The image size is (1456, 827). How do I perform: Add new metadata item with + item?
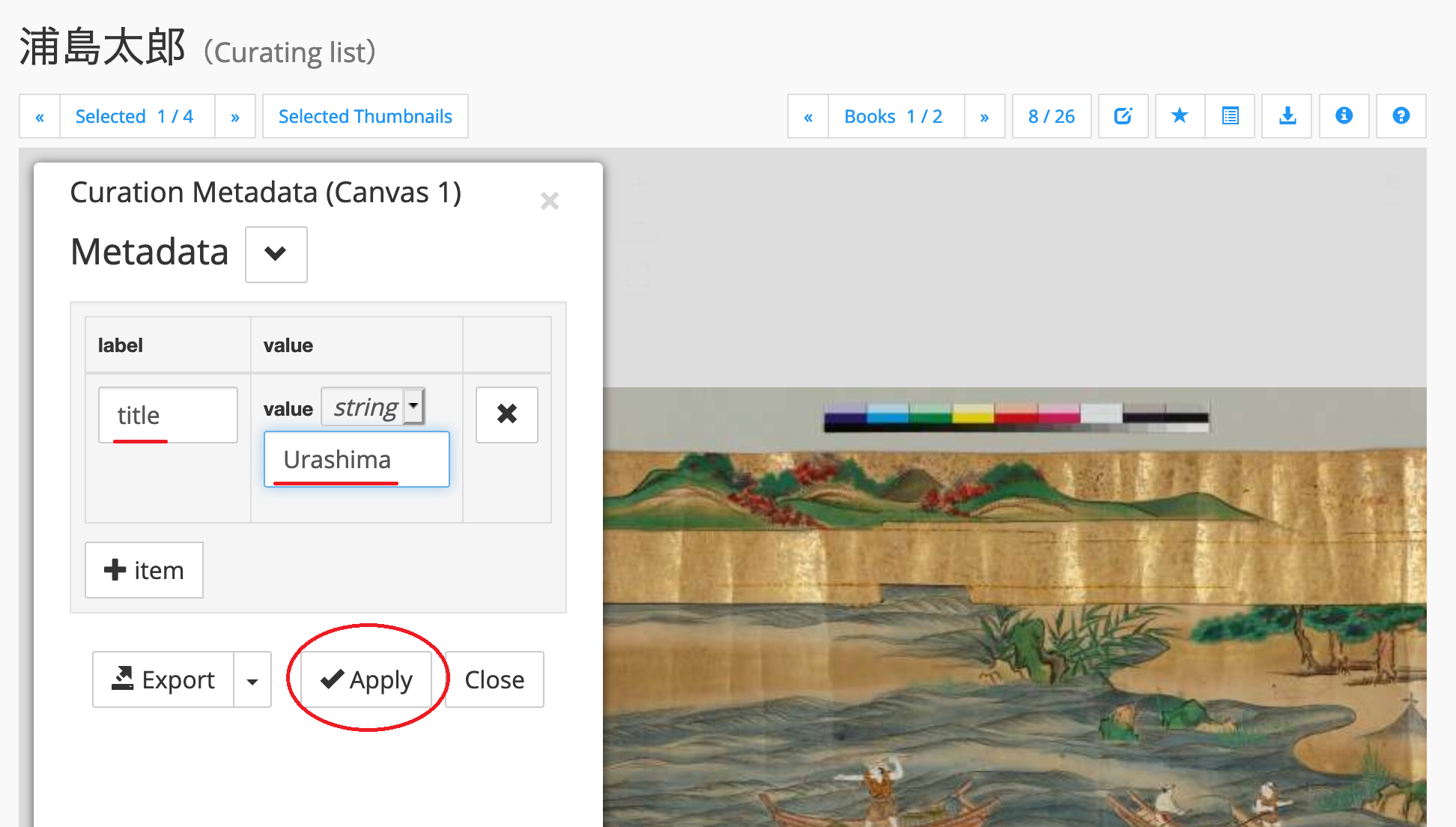point(142,571)
